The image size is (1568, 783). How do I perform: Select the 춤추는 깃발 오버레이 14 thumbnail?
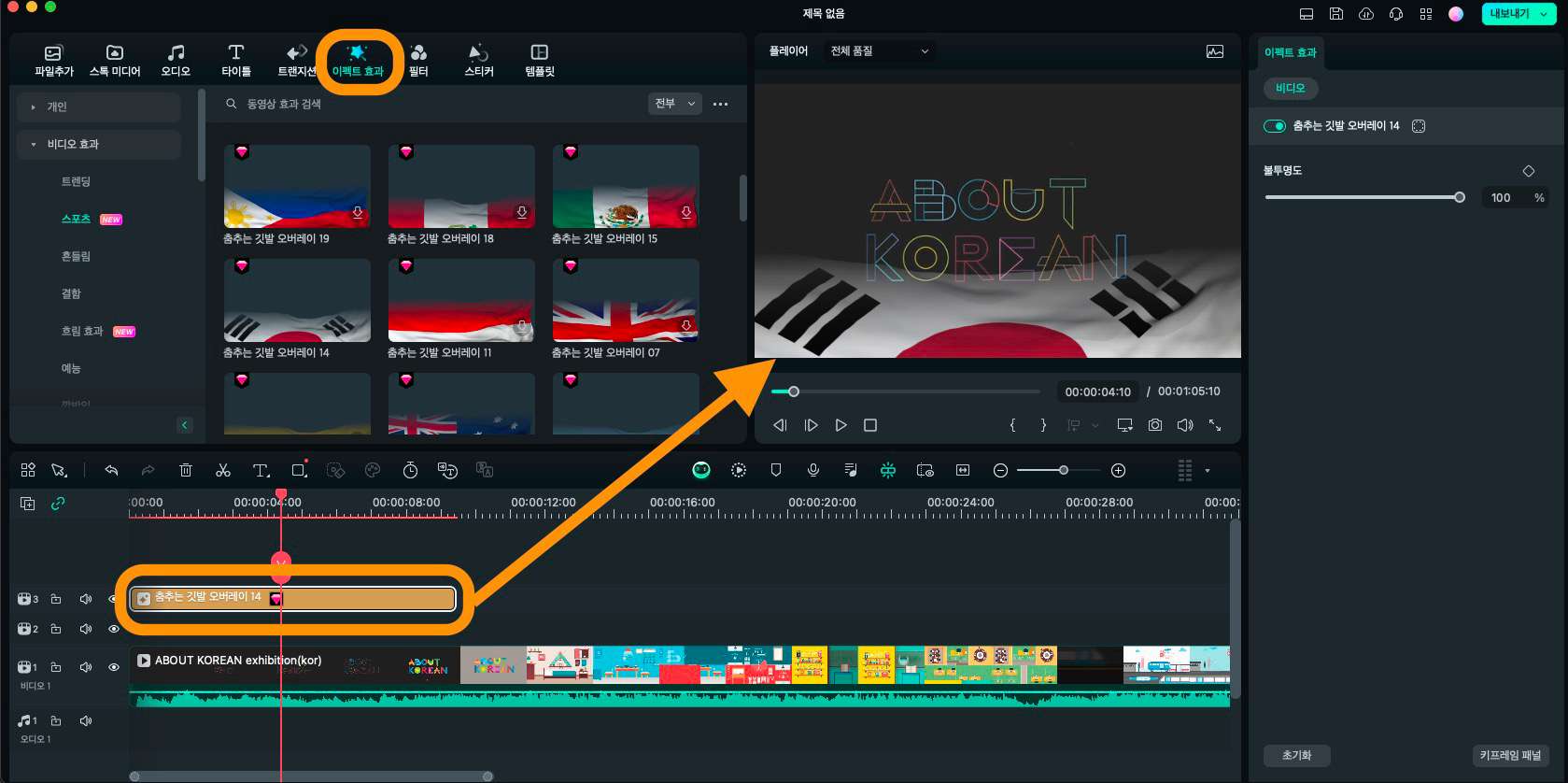(x=297, y=300)
